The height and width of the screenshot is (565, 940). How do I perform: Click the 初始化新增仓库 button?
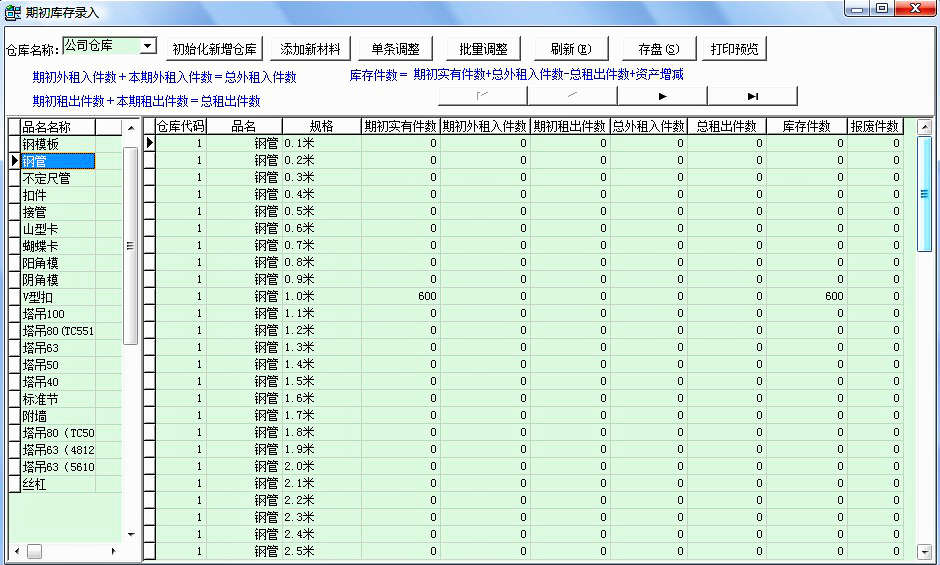tap(214, 49)
